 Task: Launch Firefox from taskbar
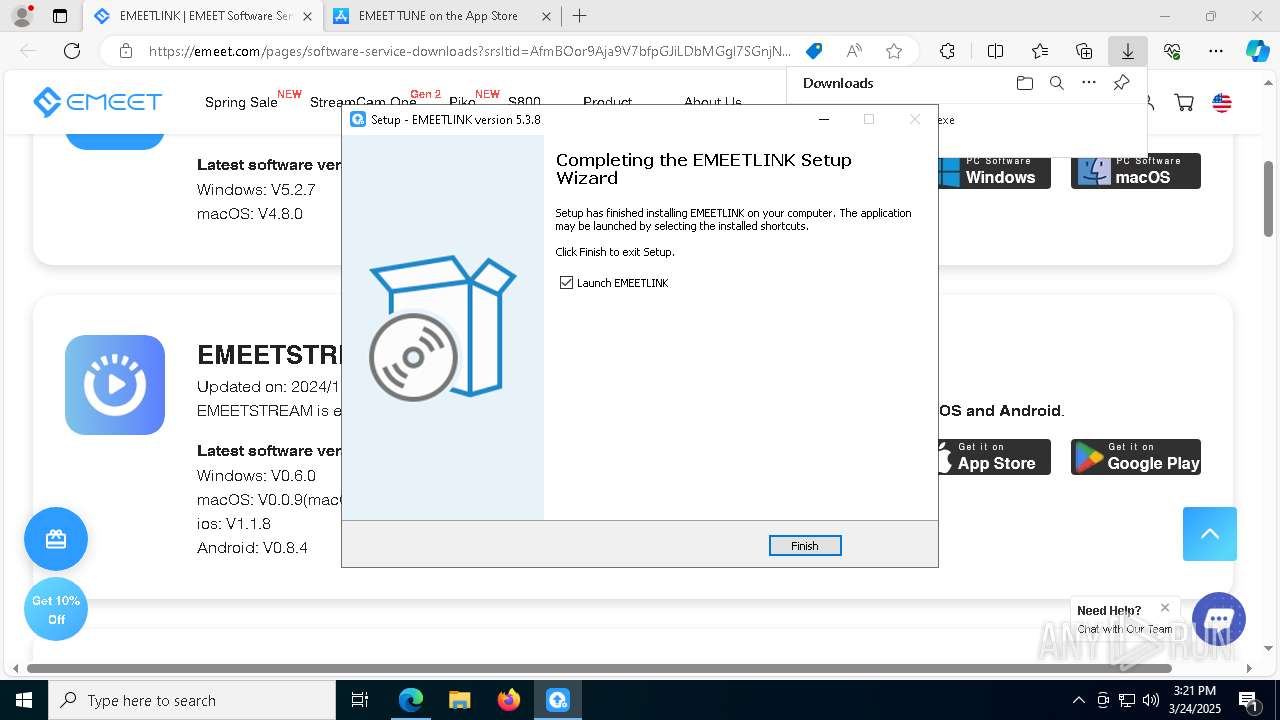(509, 700)
